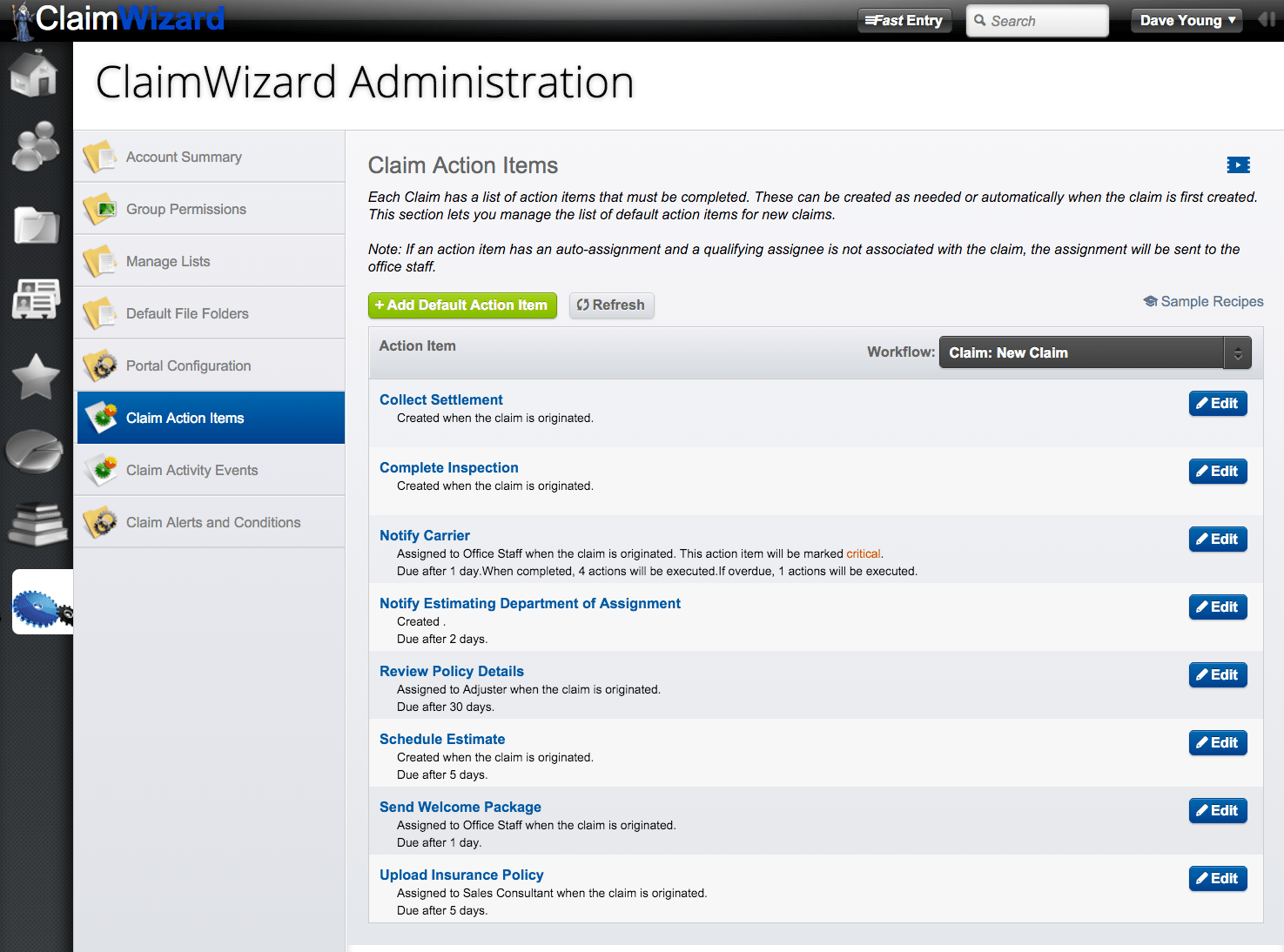Click inside the Search field

pyautogui.click(x=1040, y=20)
